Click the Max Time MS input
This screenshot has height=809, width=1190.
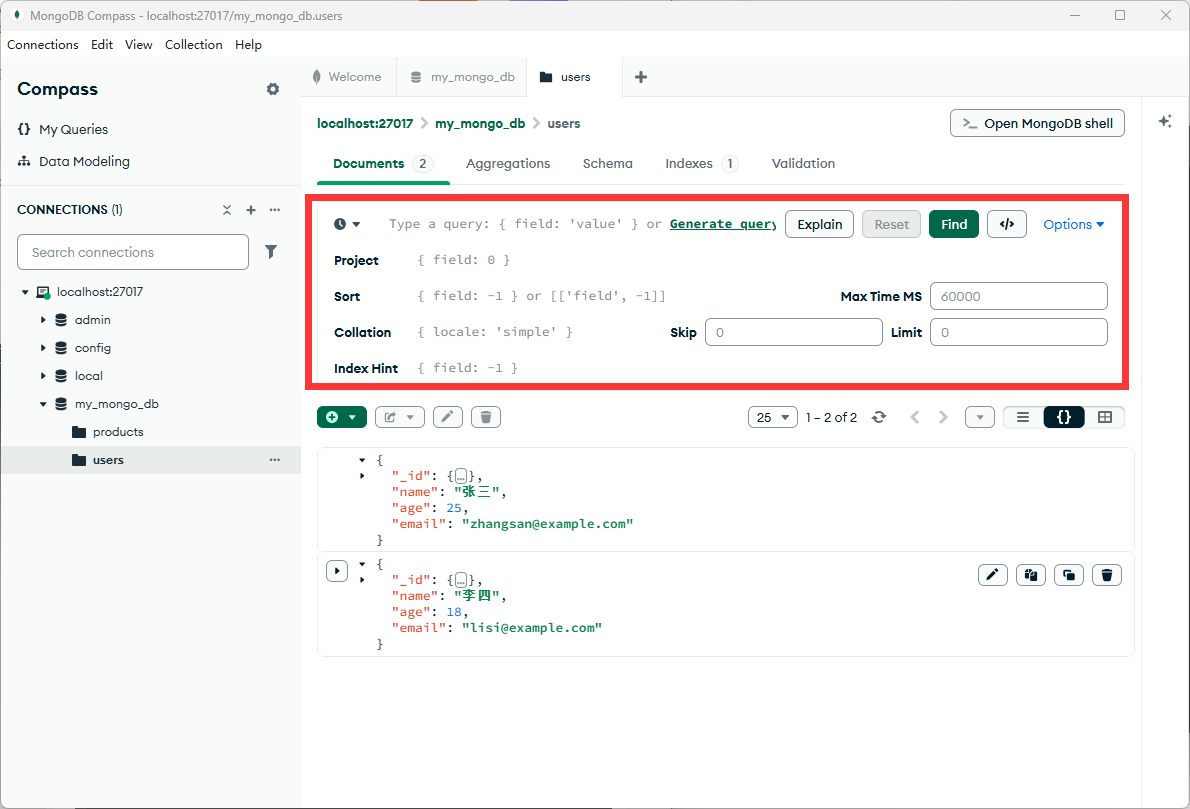(x=1018, y=296)
